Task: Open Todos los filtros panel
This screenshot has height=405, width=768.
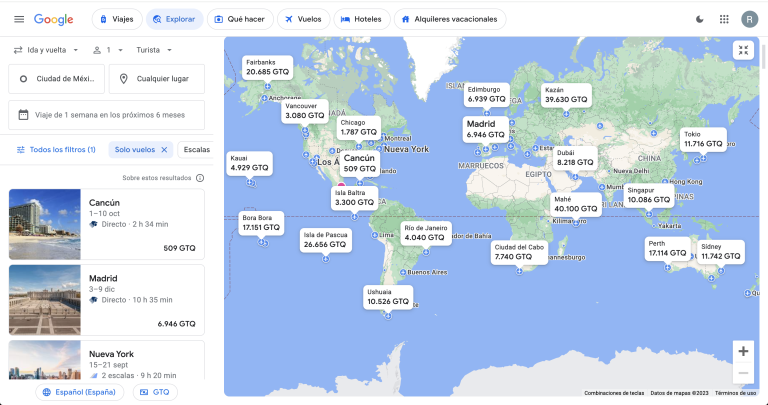Action: click(55, 149)
